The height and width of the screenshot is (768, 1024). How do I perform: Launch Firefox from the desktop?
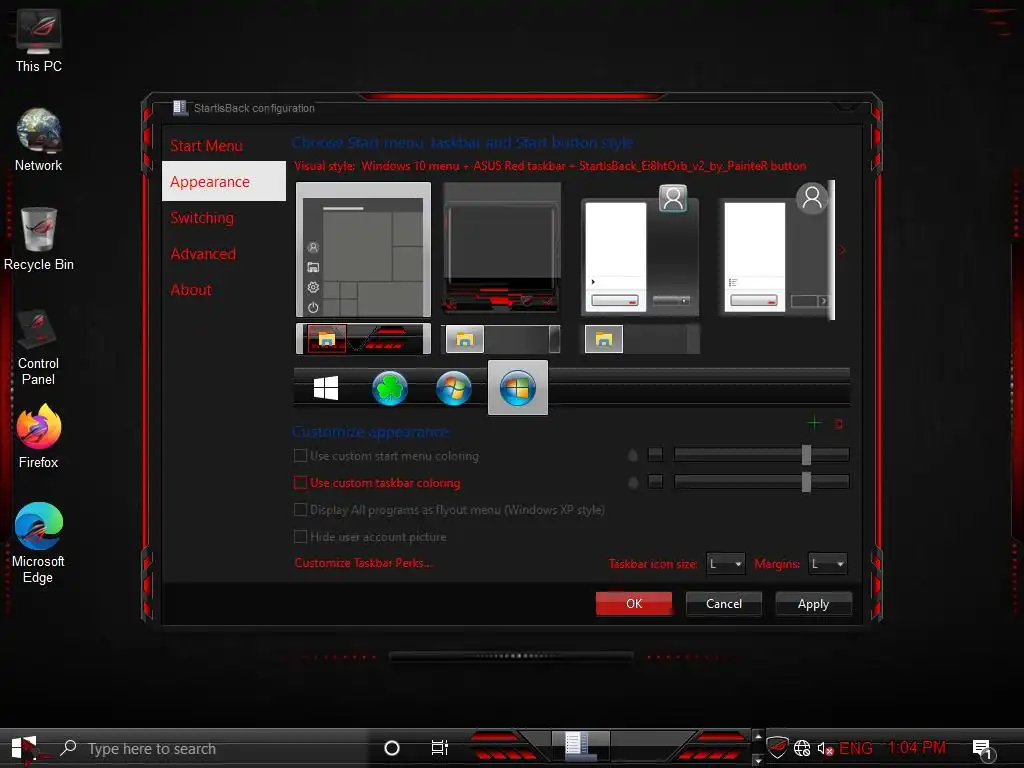point(39,436)
